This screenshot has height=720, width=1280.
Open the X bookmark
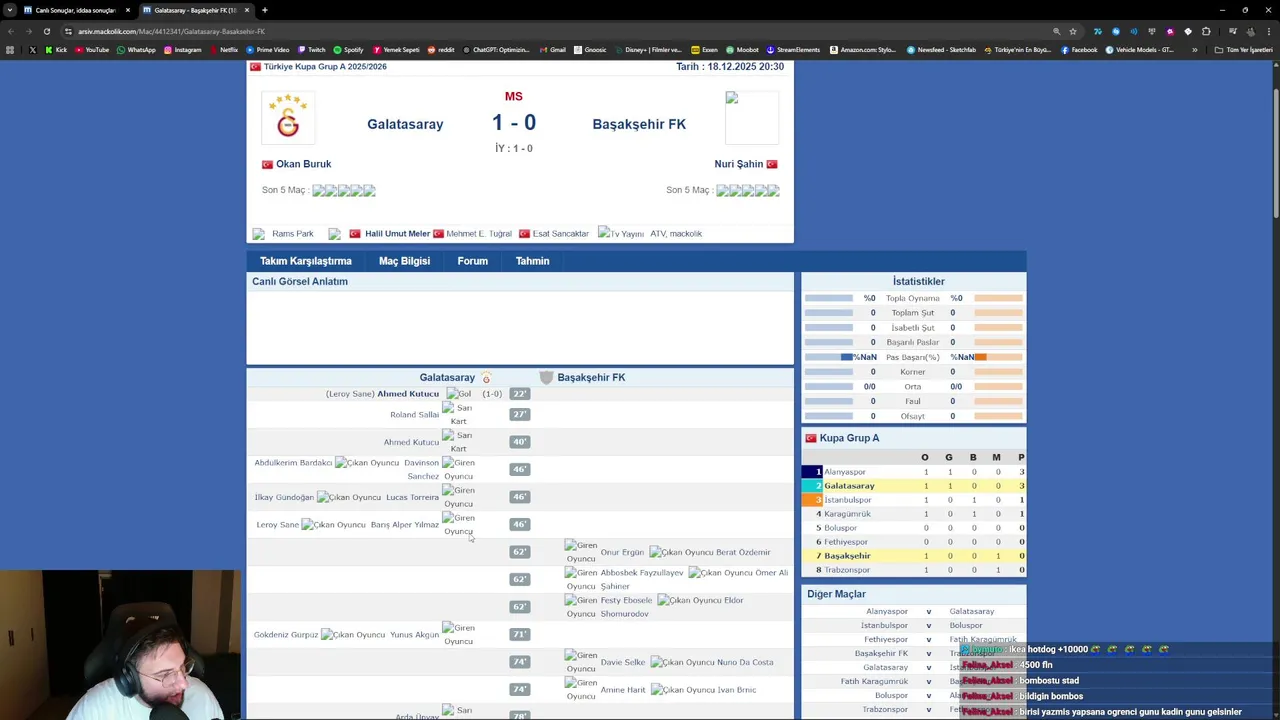32,50
